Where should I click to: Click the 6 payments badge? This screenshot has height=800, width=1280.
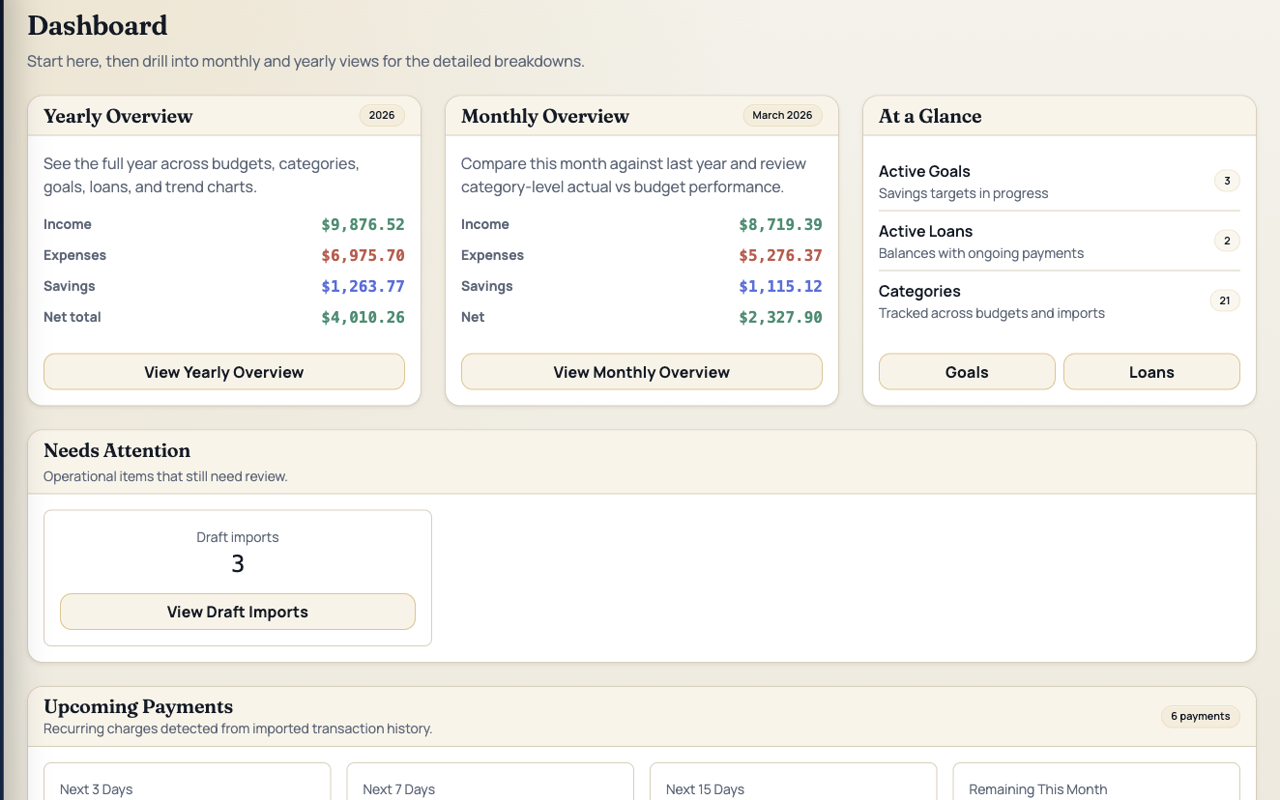1200,716
